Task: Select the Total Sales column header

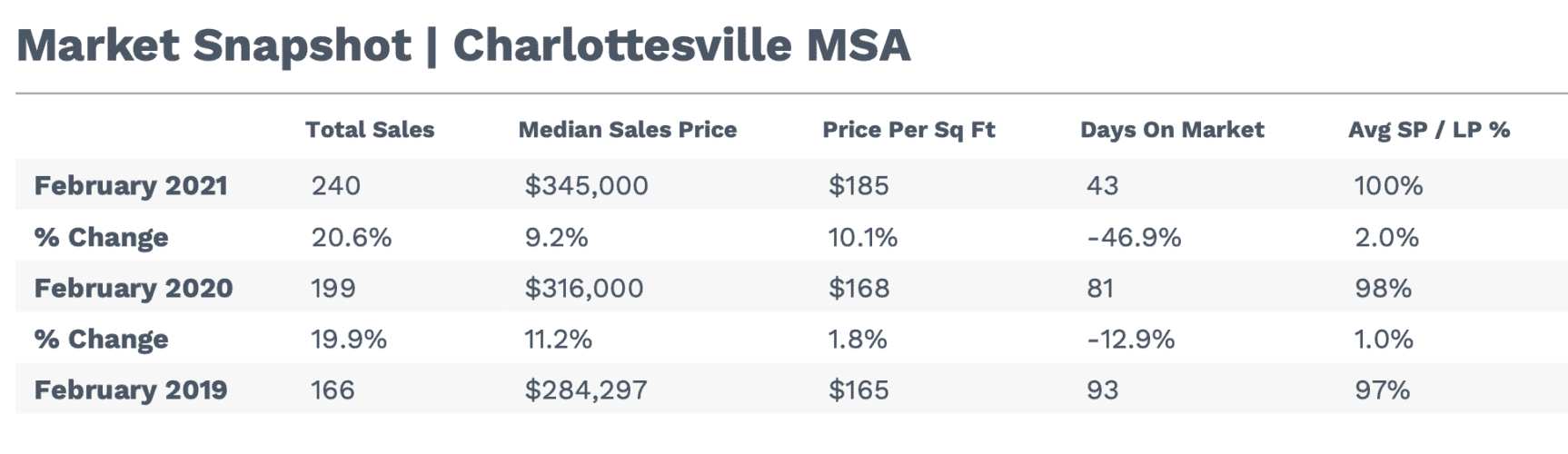Action: tap(370, 130)
